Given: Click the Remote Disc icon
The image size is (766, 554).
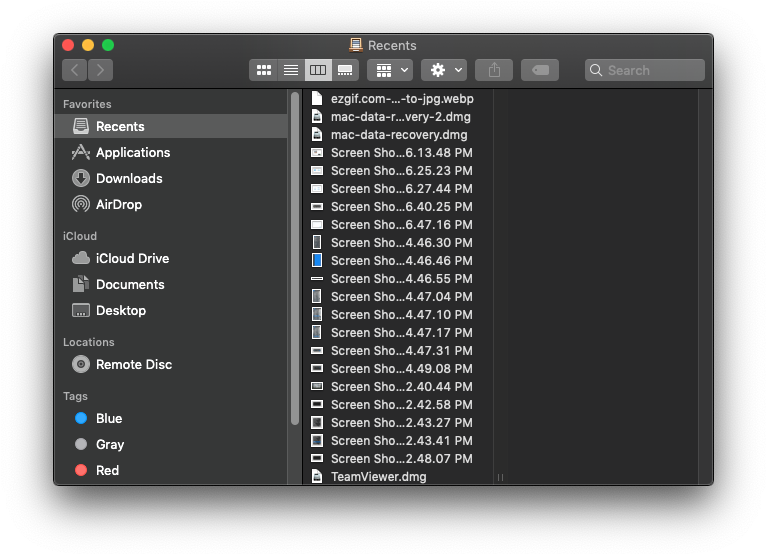Looking at the screenshot, I should click(81, 364).
